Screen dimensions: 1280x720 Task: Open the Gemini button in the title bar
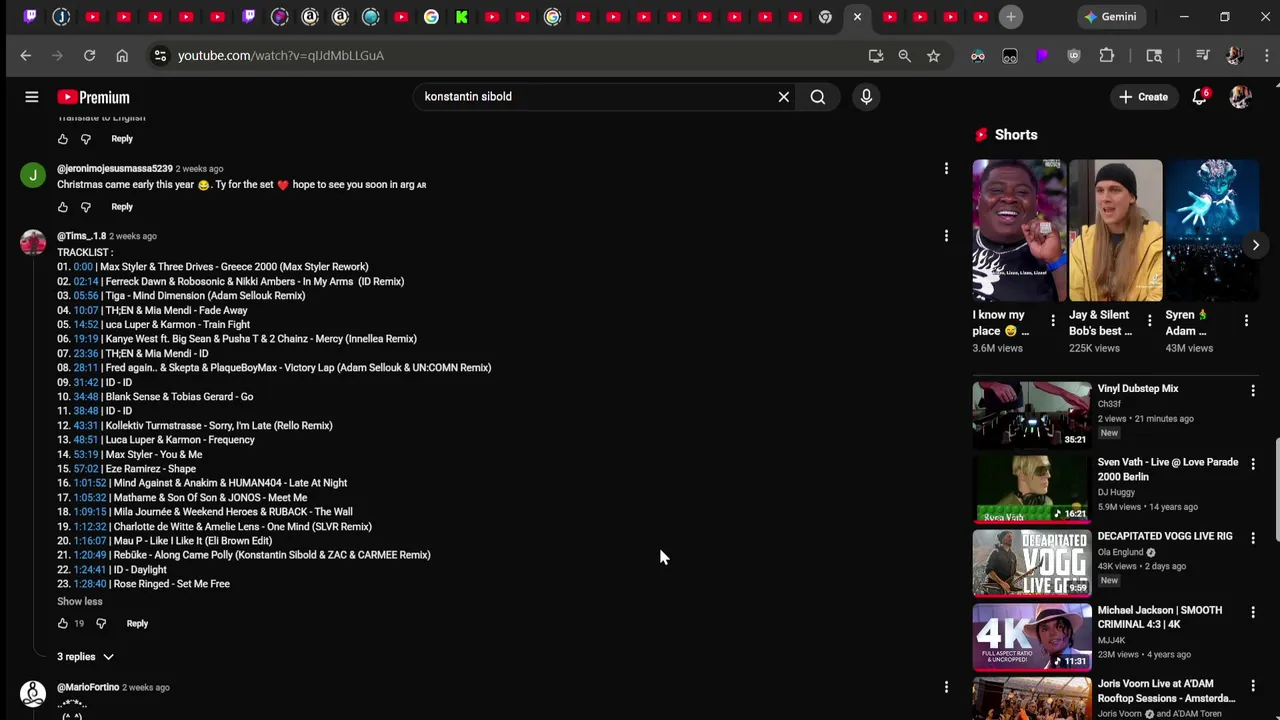pos(1110,17)
